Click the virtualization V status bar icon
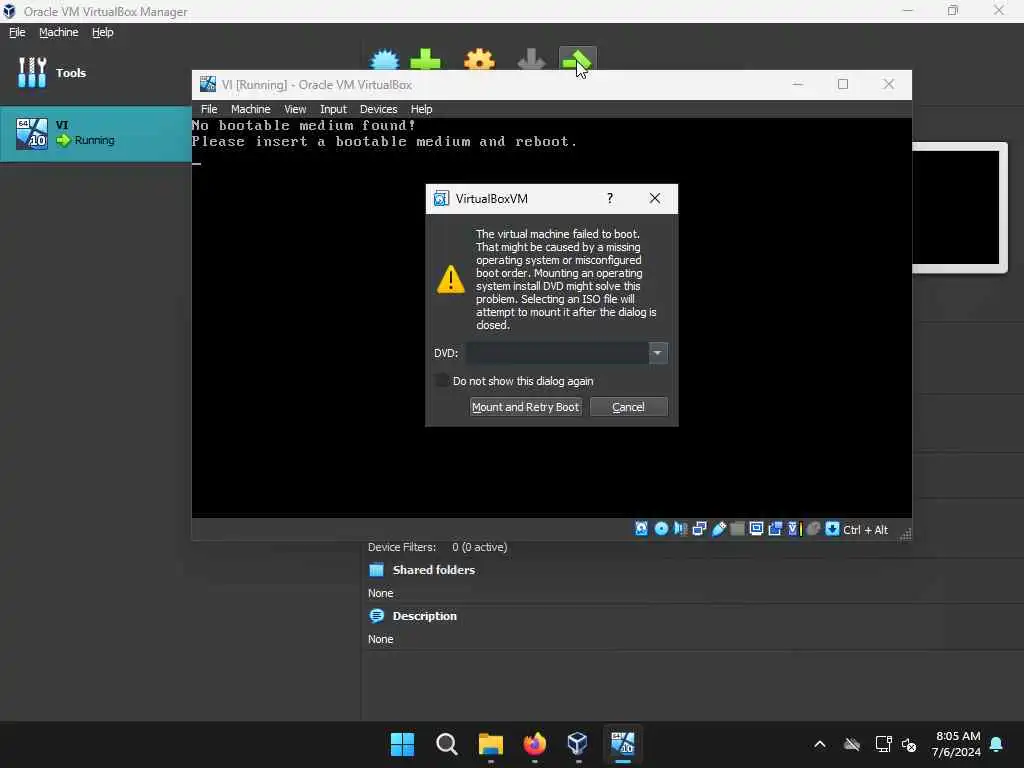 793,529
